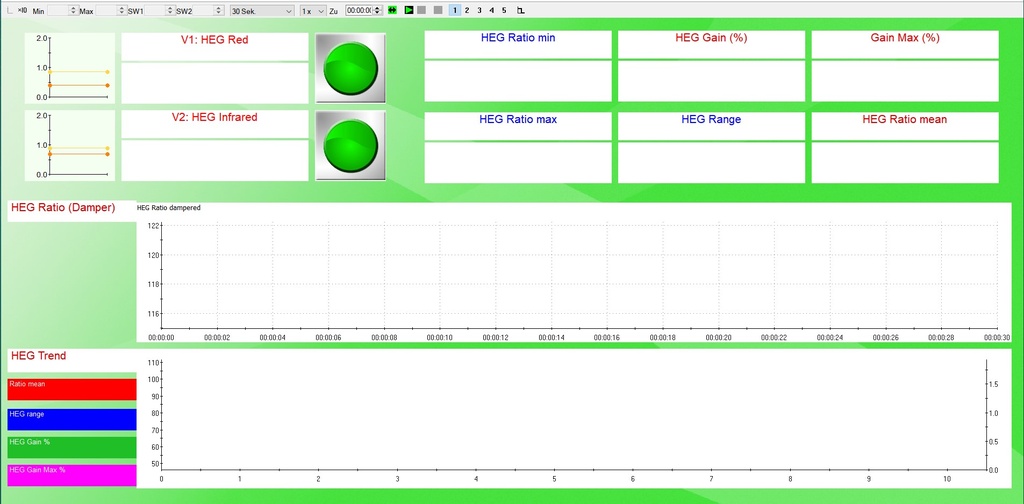1024x504 pixels.
Task: Click the SW1 threshold input field
Action: (155, 10)
